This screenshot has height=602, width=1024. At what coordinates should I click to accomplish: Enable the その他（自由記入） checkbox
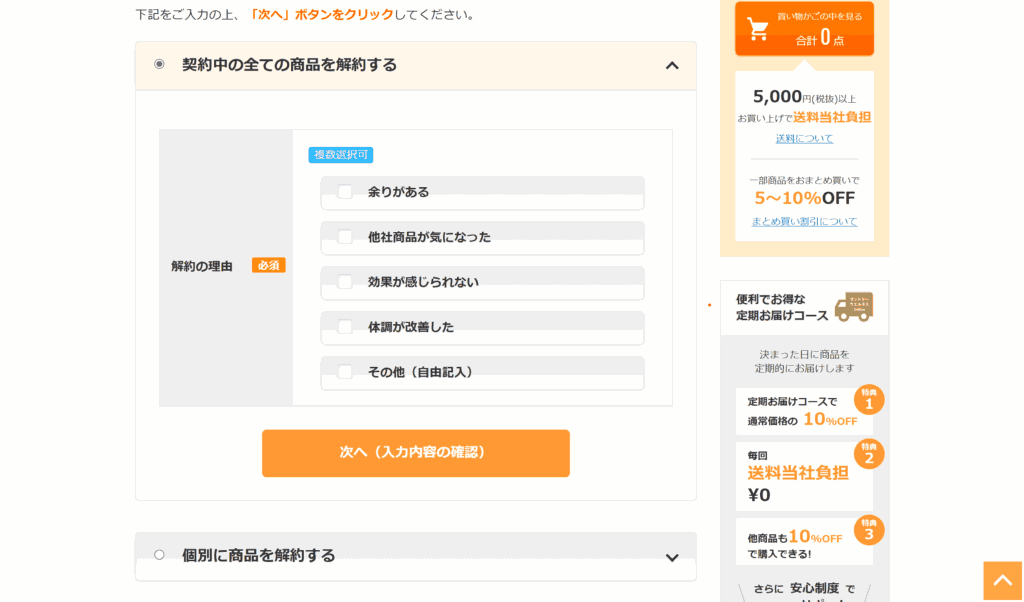pos(345,372)
